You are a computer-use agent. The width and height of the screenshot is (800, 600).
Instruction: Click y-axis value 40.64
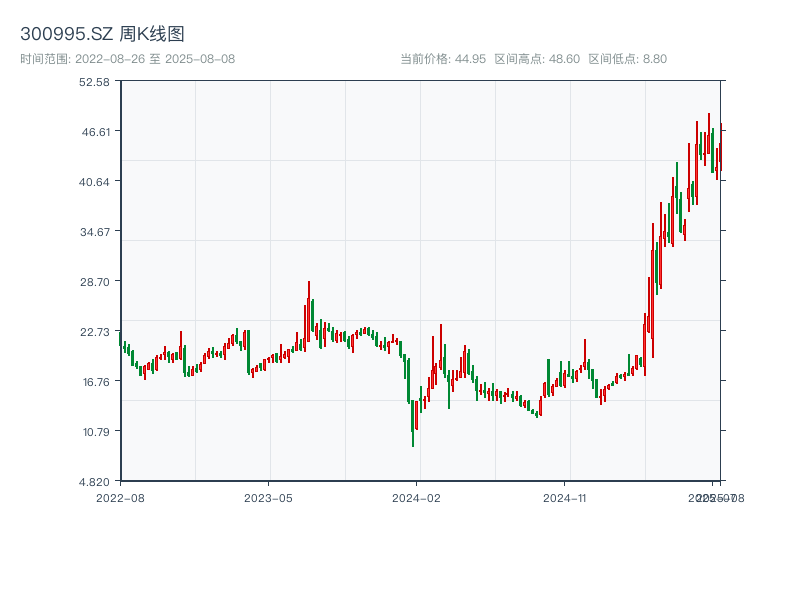[x=94, y=182]
